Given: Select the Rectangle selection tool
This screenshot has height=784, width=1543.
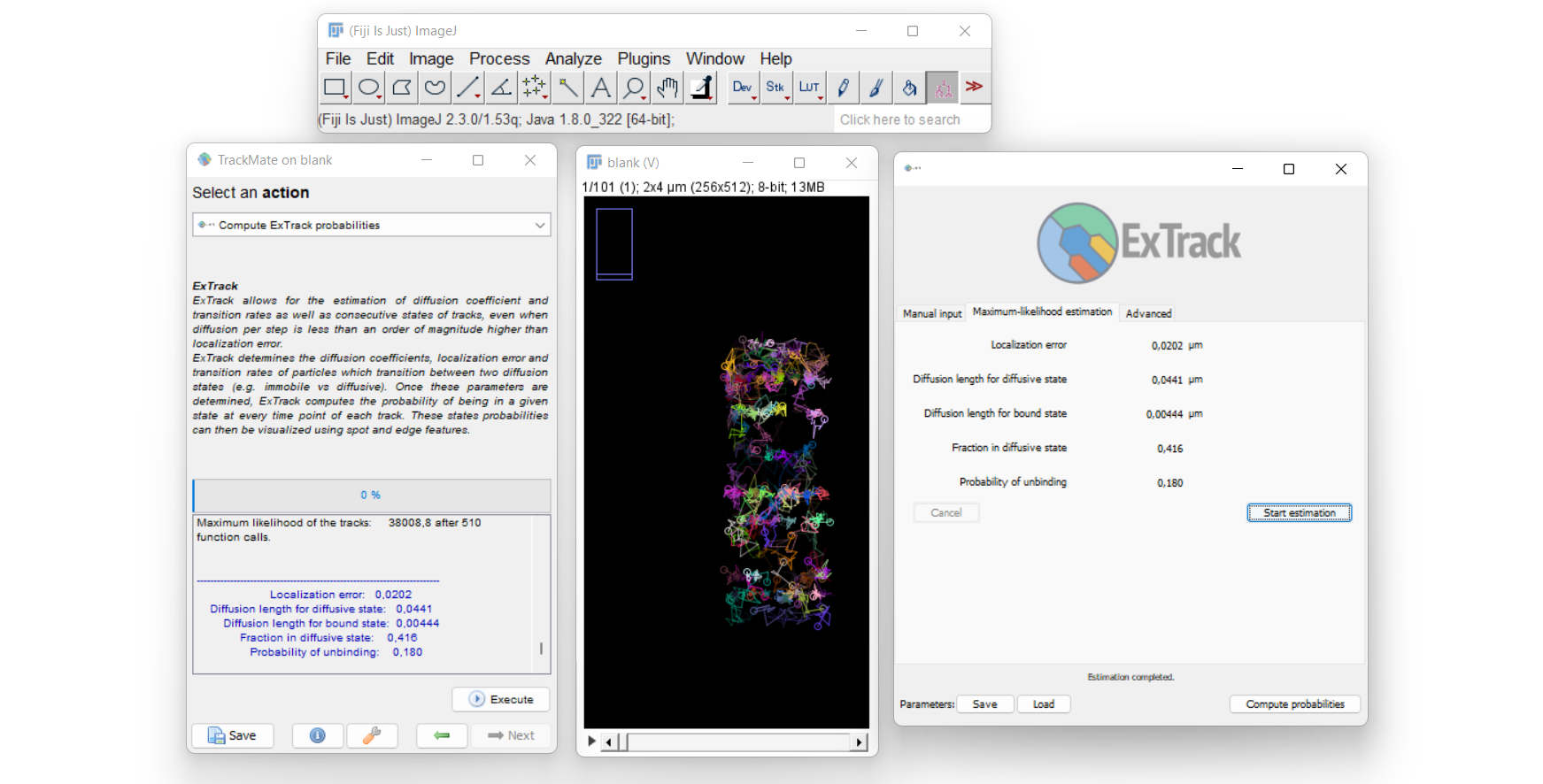Looking at the screenshot, I should [x=335, y=88].
